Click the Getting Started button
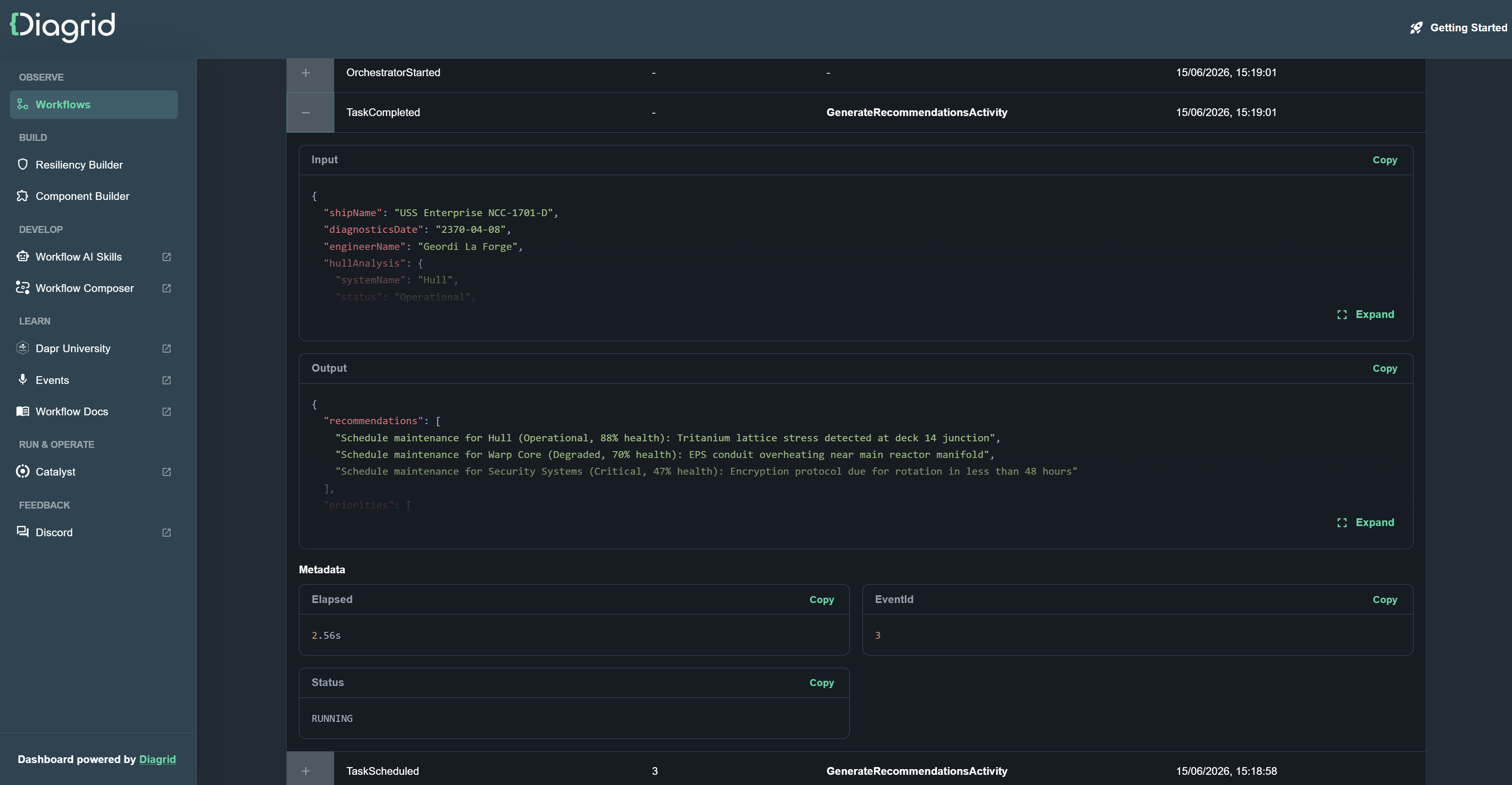Image resolution: width=1512 pixels, height=785 pixels. pyautogui.click(x=1458, y=28)
